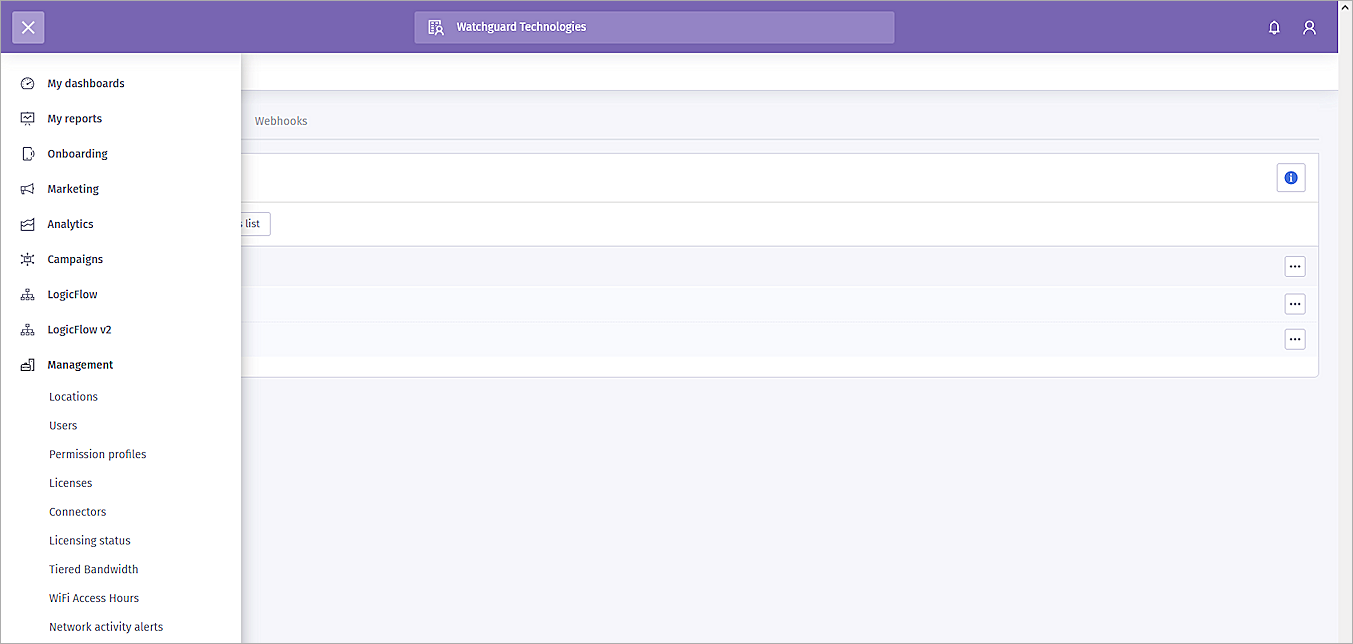Switch to the Webhooks tab

[281, 120]
